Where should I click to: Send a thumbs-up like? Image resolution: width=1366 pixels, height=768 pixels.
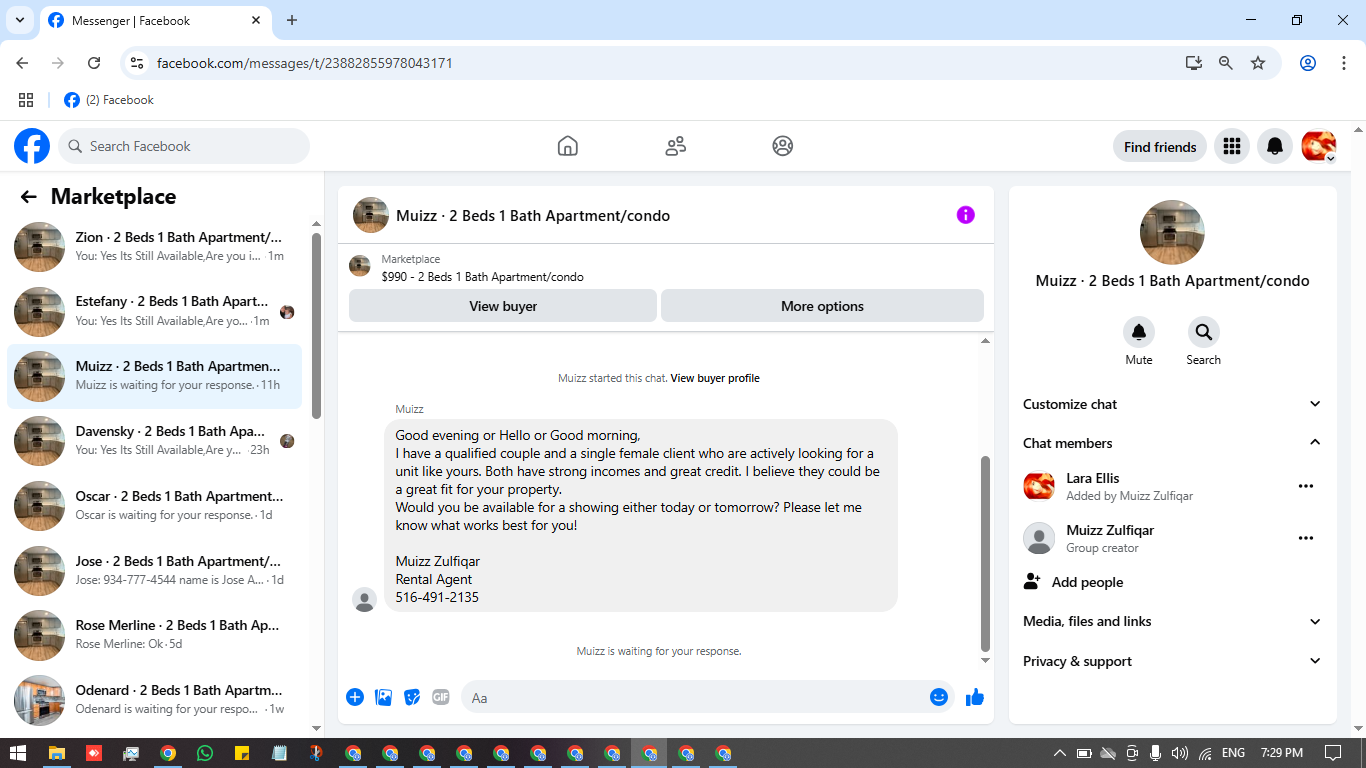coord(975,697)
